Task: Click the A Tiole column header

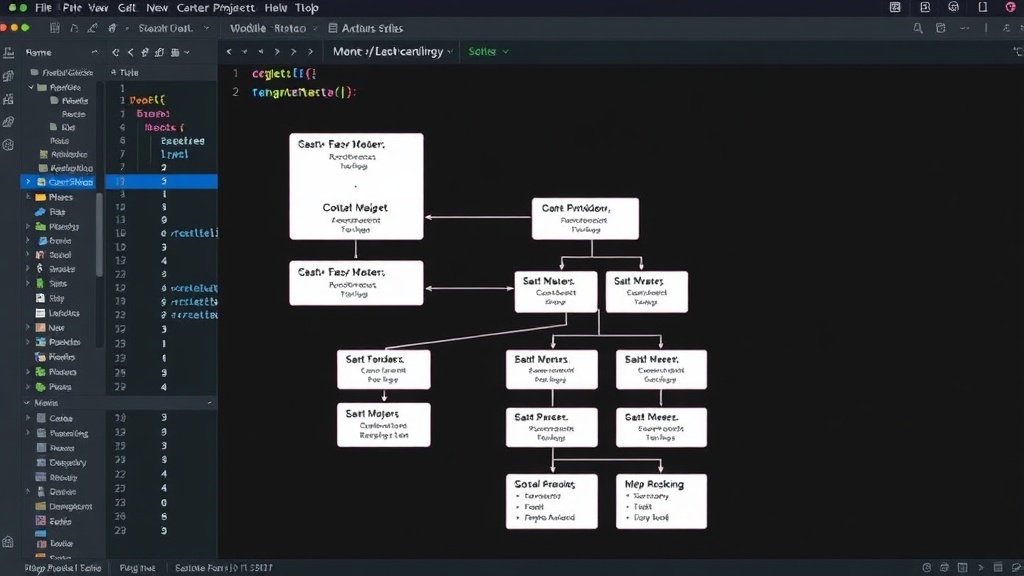Action: coord(125,72)
